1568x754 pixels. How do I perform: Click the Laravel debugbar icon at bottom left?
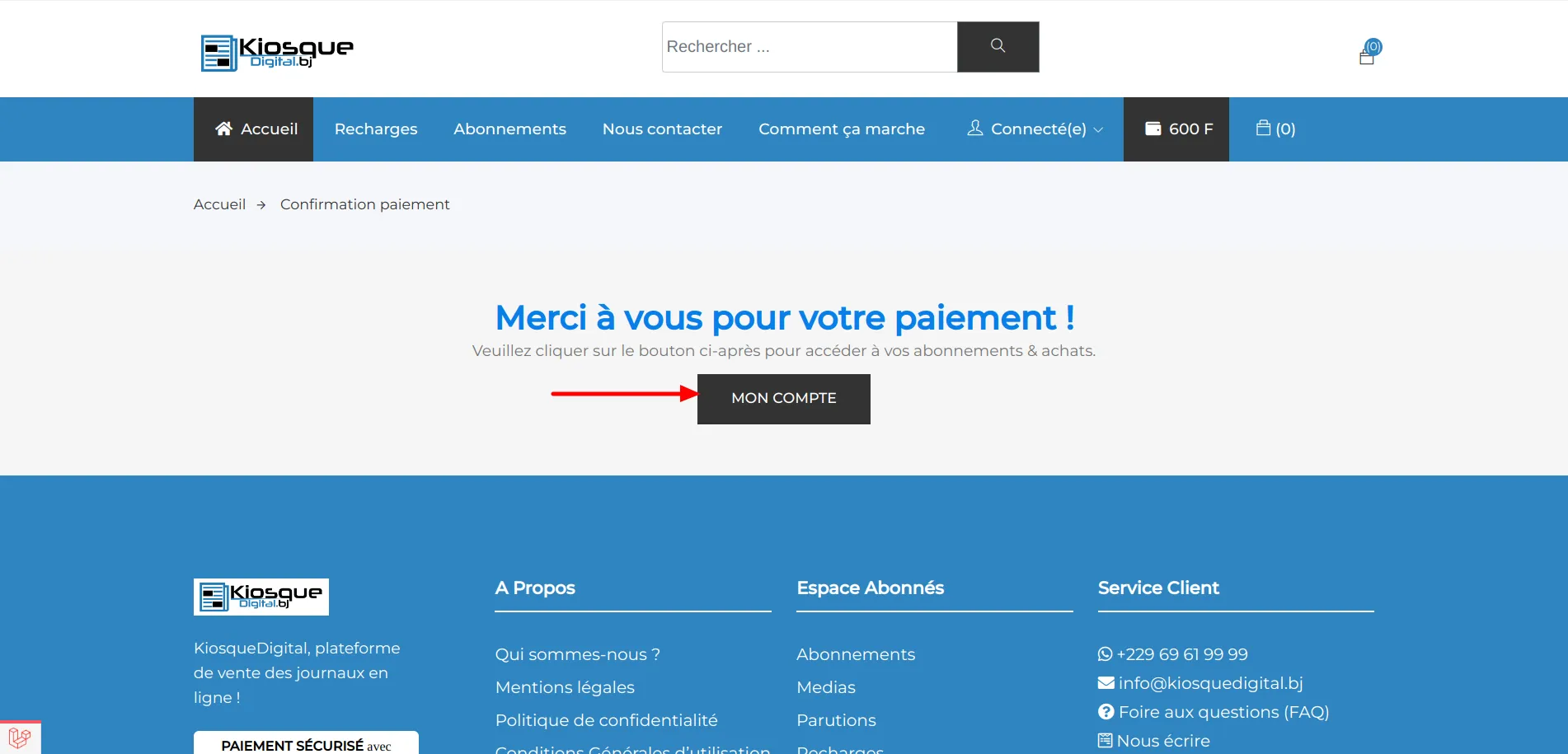pyautogui.click(x=18, y=737)
